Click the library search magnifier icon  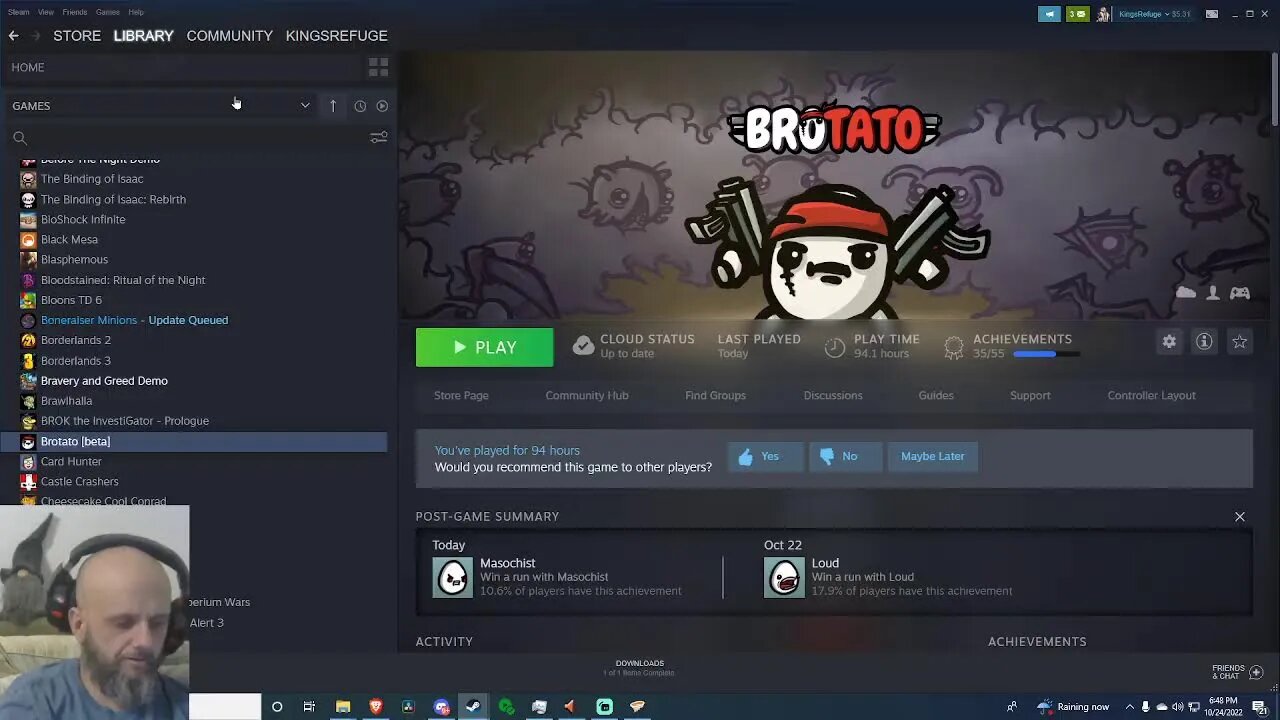[x=20, y=138]
